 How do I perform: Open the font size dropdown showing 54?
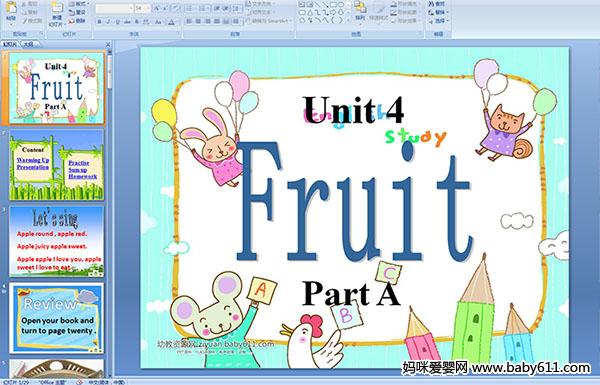[x=148, y=8]
